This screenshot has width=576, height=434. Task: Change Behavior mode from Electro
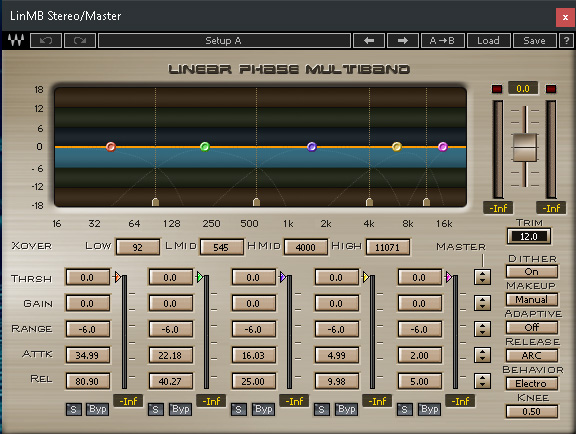tap(532, 383)
